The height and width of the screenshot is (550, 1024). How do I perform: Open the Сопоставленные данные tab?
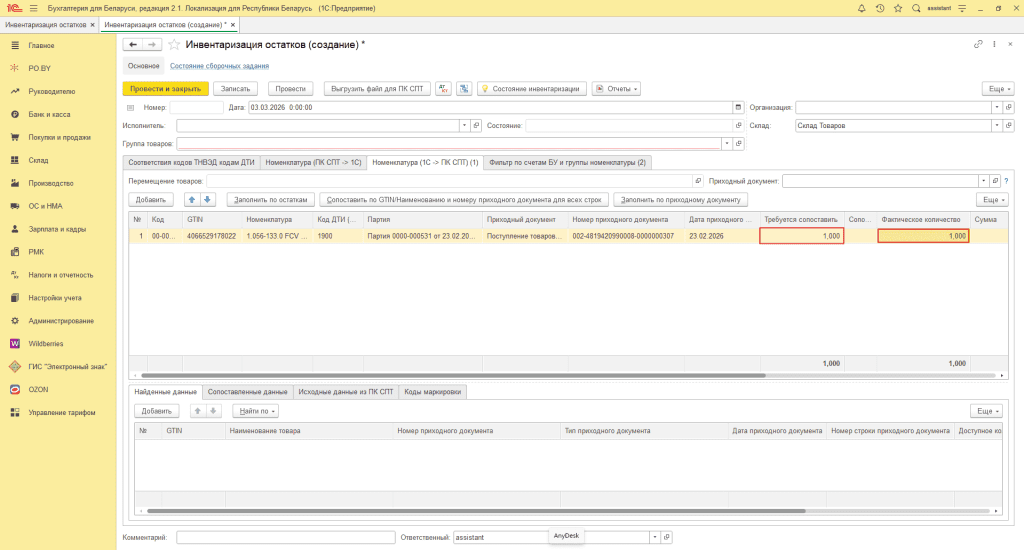click(x=249, y=392)
